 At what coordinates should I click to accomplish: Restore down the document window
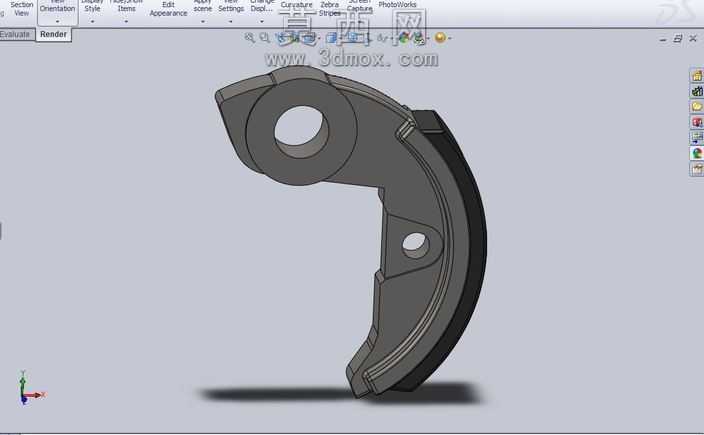coord(678,39)
